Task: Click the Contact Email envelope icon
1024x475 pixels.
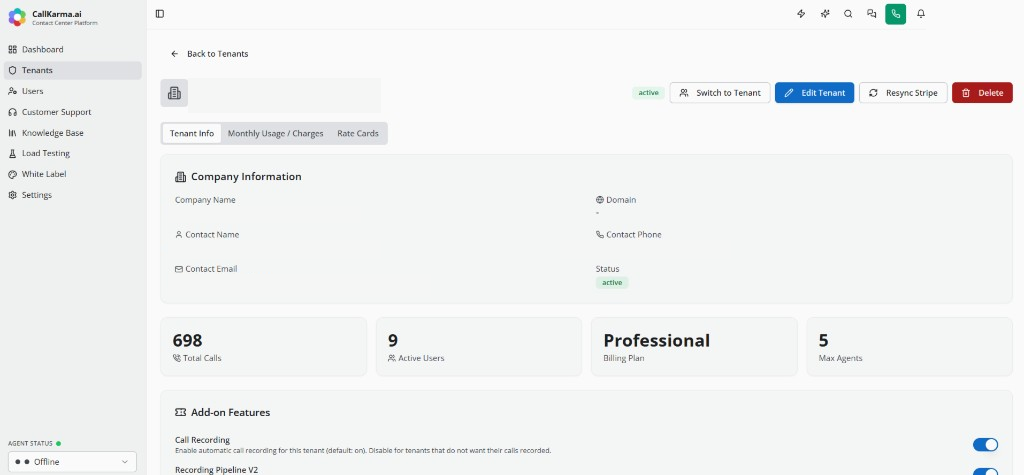Action: (x=179, y=269)
